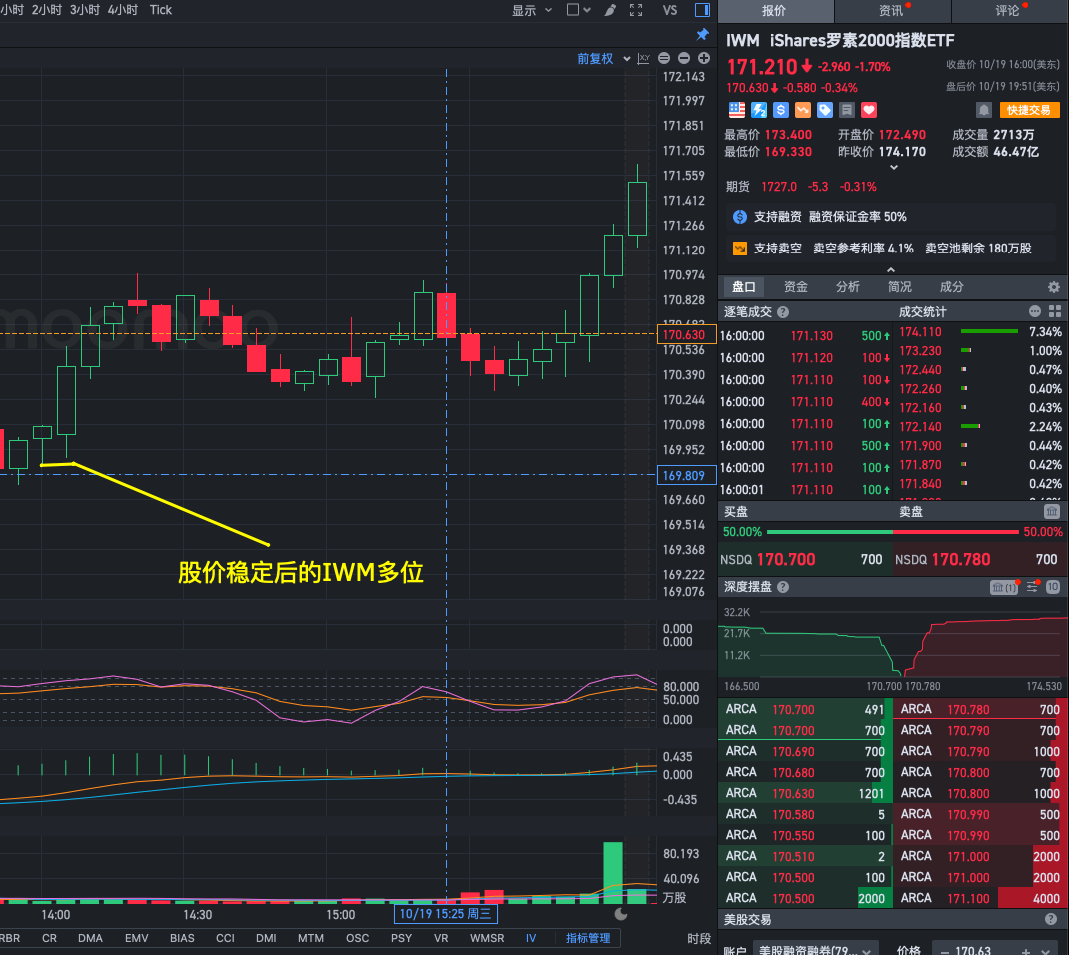Viewport: 1069px width, 955px height.
Task: Toggle the heart favorite icon for IWM
Action: 867,110
